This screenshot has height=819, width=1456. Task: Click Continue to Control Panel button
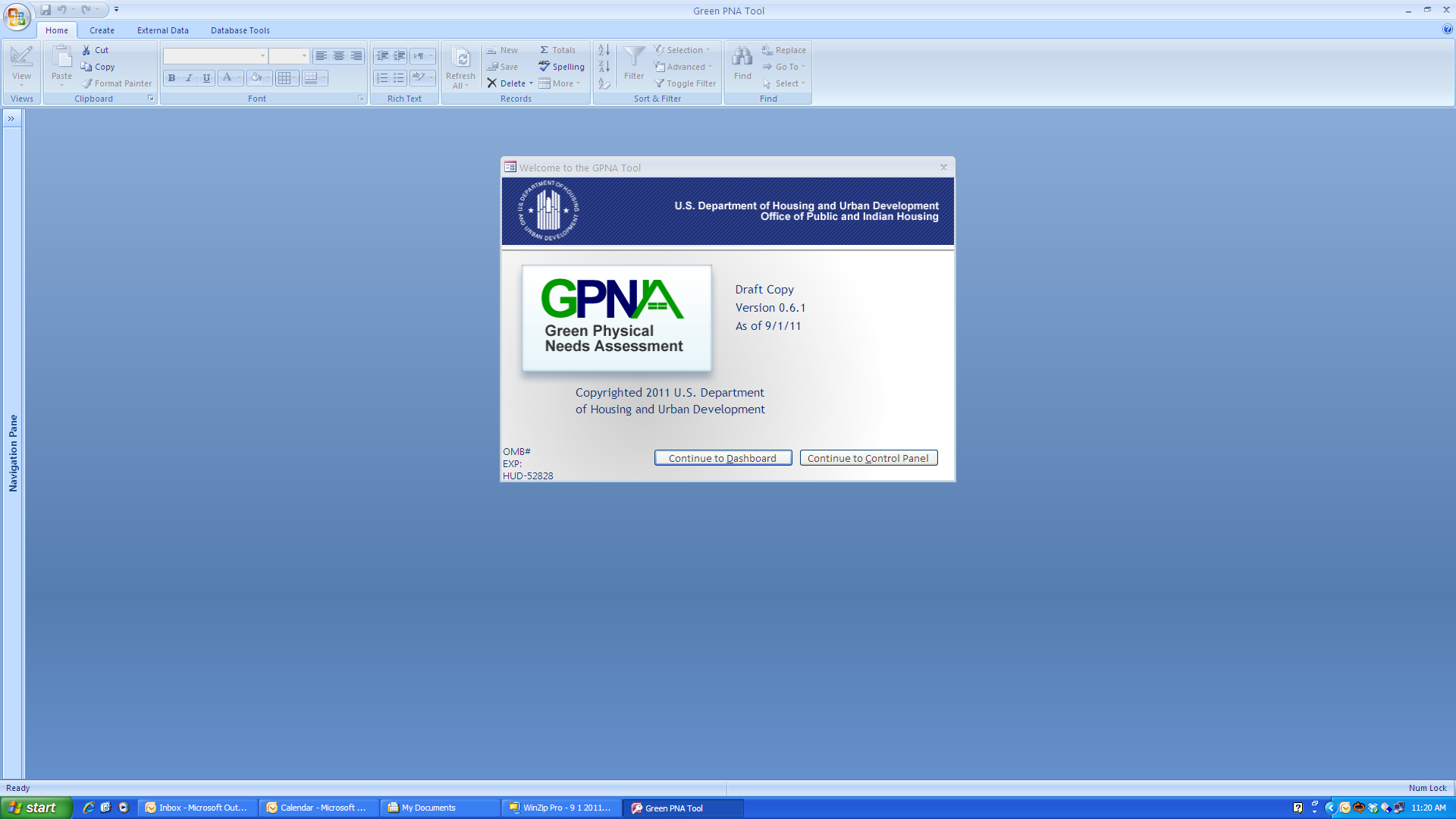click(x=868, y=458)
